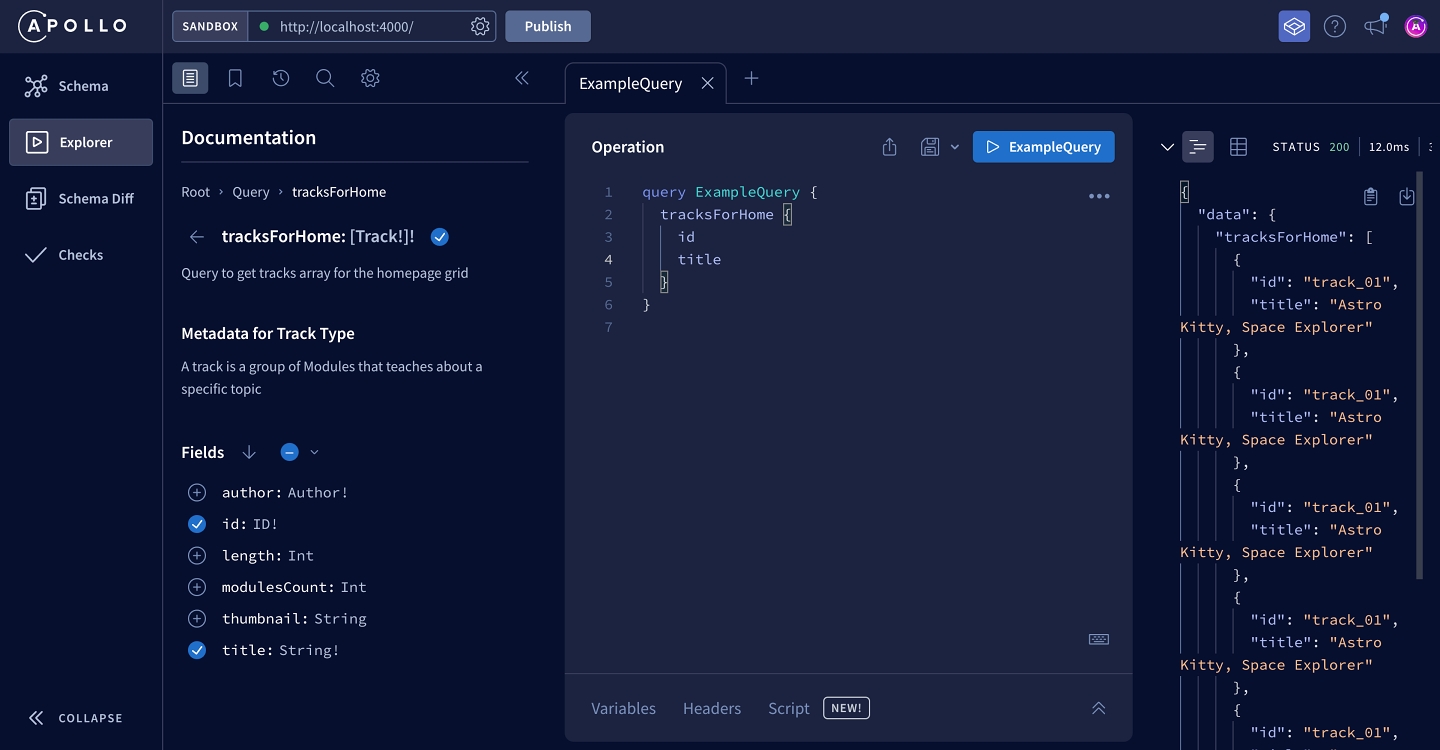Open the save operation dropdown arrow
Screen dimensions: 1440x750
click(x=954, y=147)
